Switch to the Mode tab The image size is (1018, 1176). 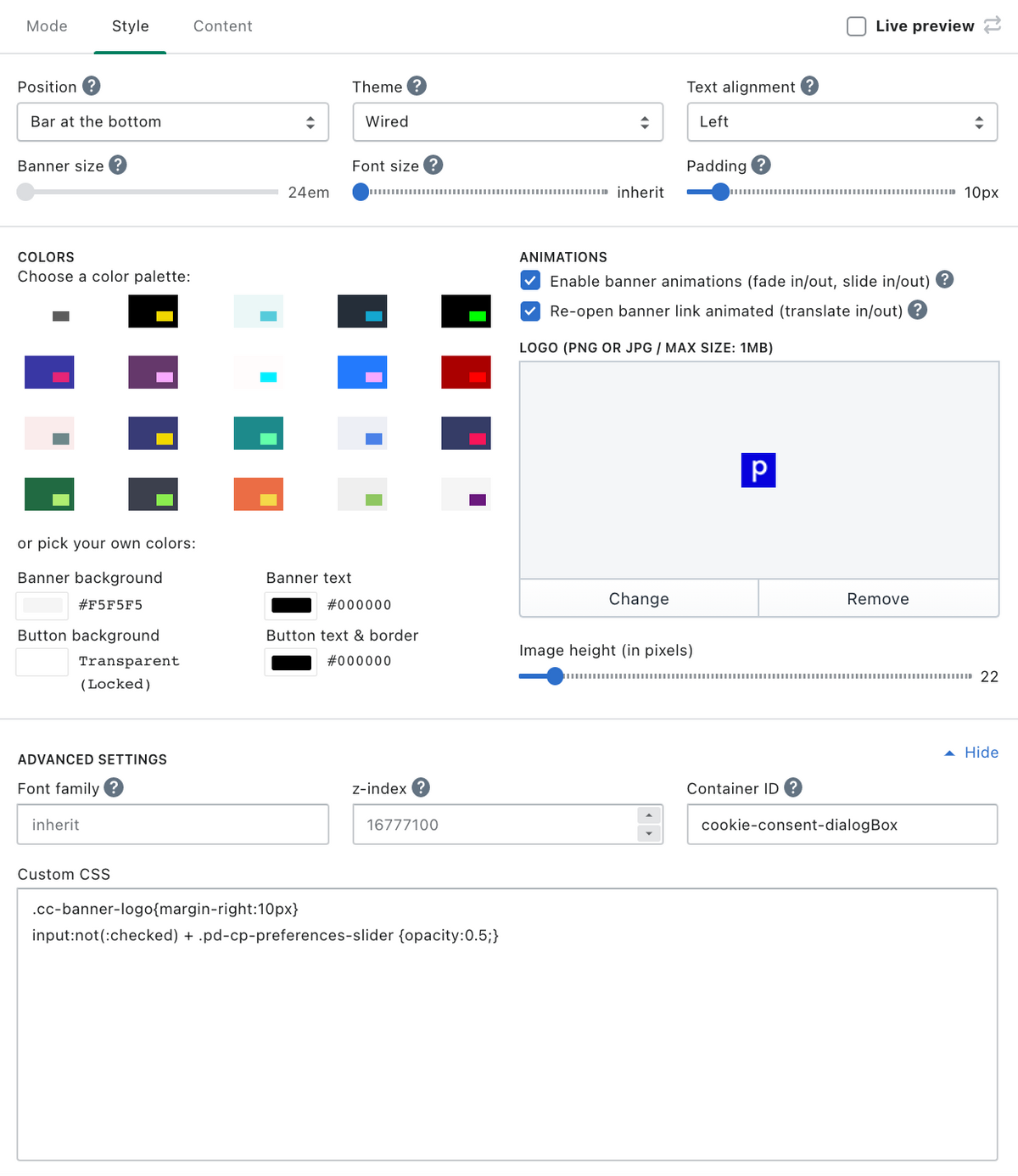[x=47, y=26]
